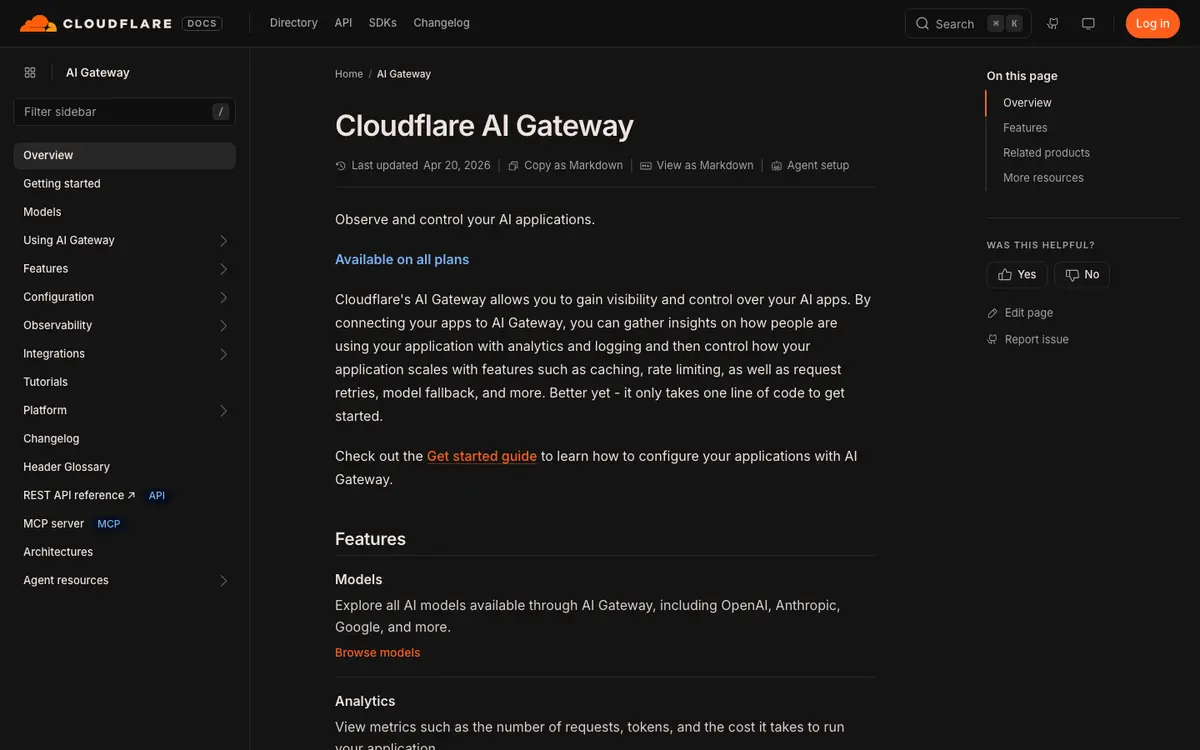This screenshot has height=750, width=1200.
Task: Click the MCP badge beside MCP server
Action: [x=109, y=524]
